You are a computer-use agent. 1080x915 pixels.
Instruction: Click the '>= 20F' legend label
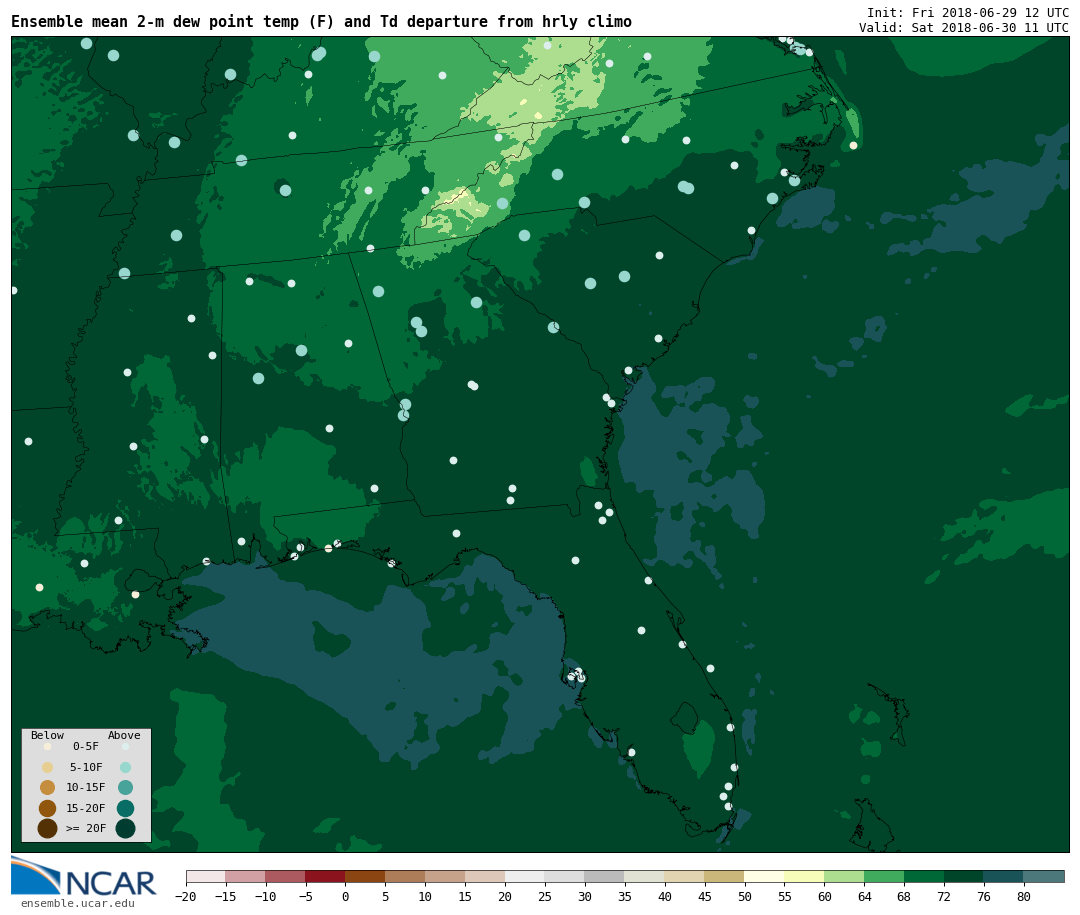click(x=86, y=829)
